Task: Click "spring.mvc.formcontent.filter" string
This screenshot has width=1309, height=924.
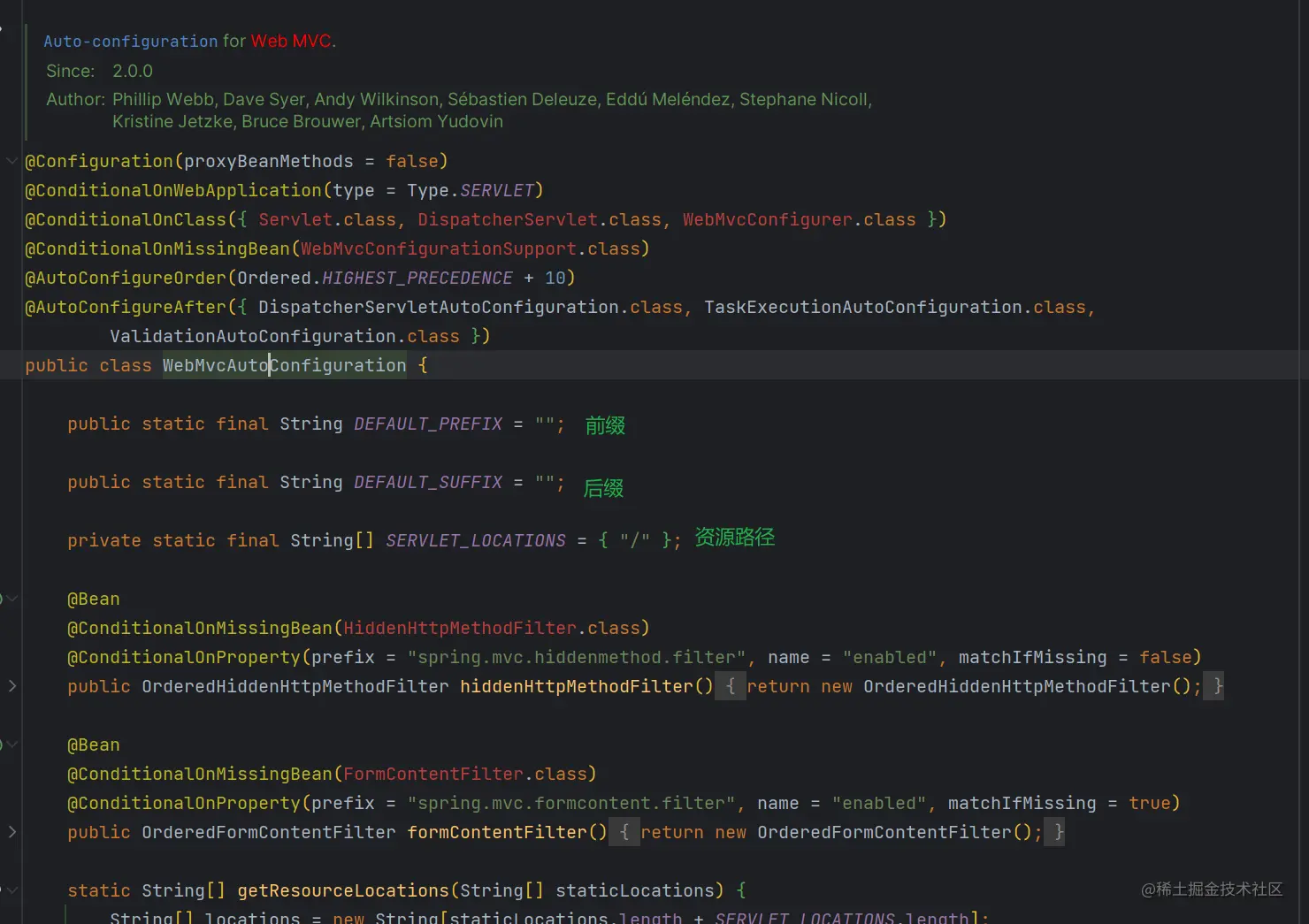Action: (571, 803)
